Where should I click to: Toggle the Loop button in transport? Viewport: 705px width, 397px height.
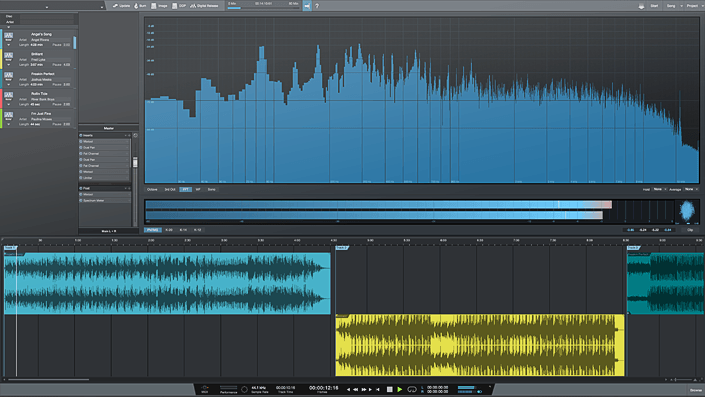pyautogui.click(x=412, y=389)
